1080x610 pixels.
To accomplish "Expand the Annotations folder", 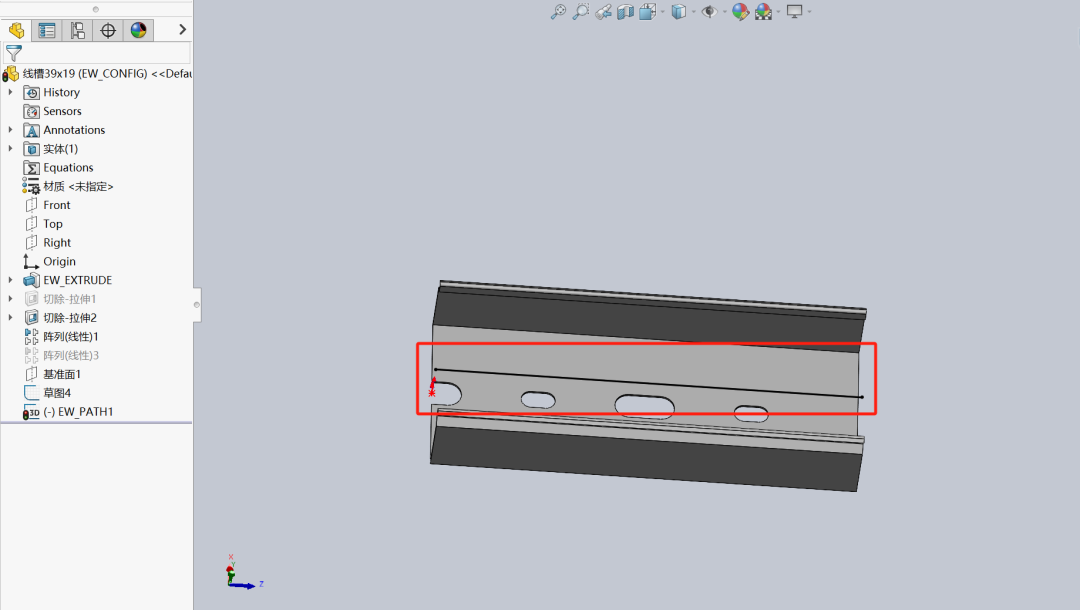I will (10, 129).
